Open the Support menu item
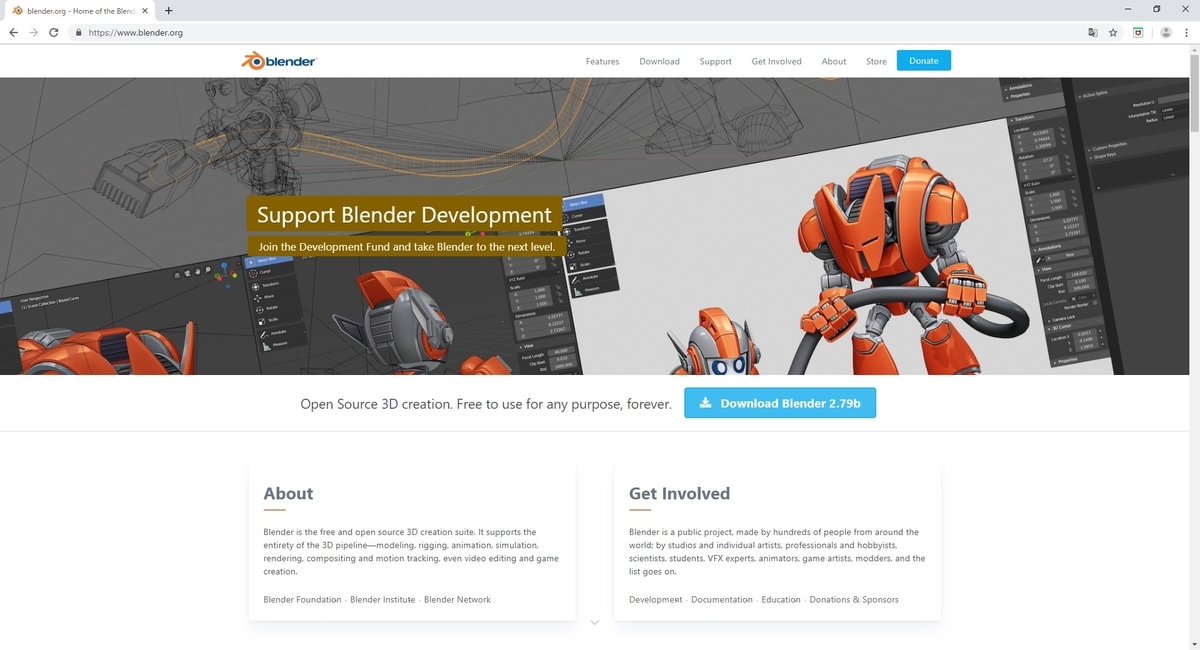The width and height of the screenshot is (1200, 650). (715, 61)
